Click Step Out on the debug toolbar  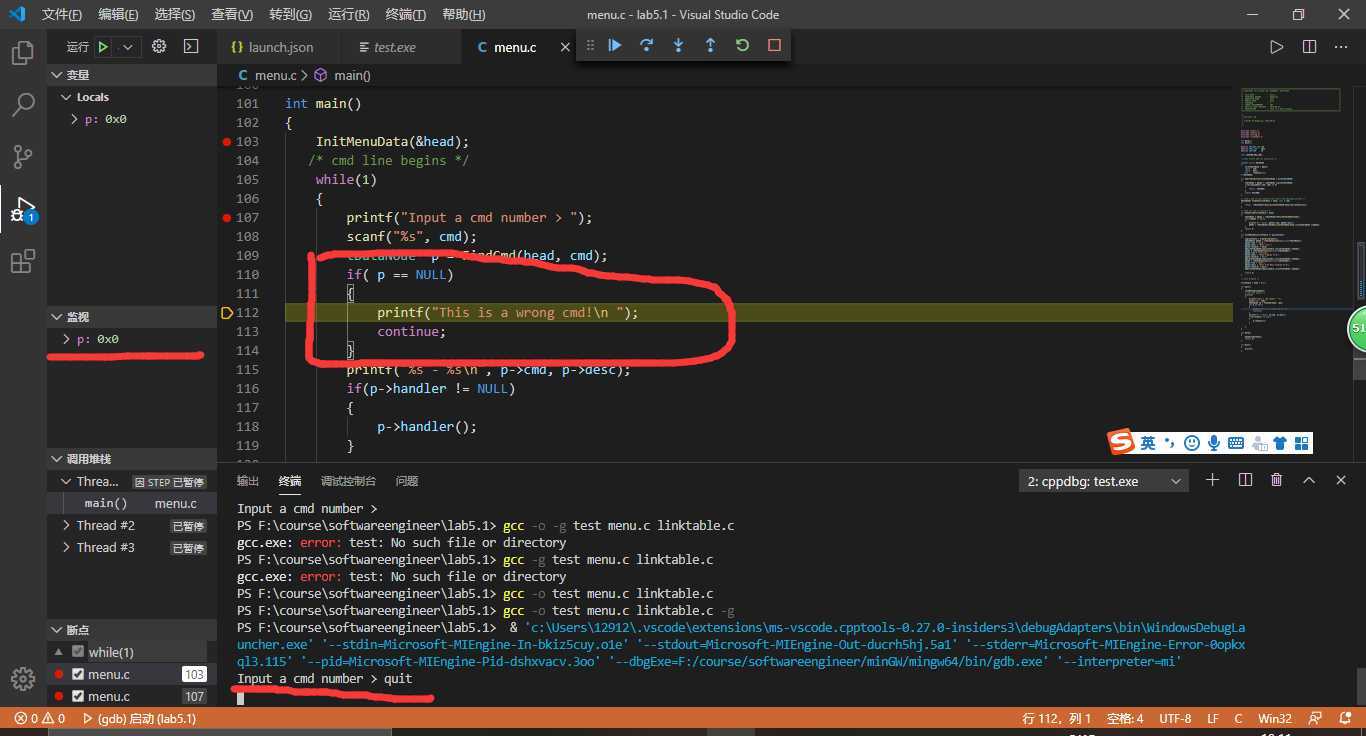710,45
